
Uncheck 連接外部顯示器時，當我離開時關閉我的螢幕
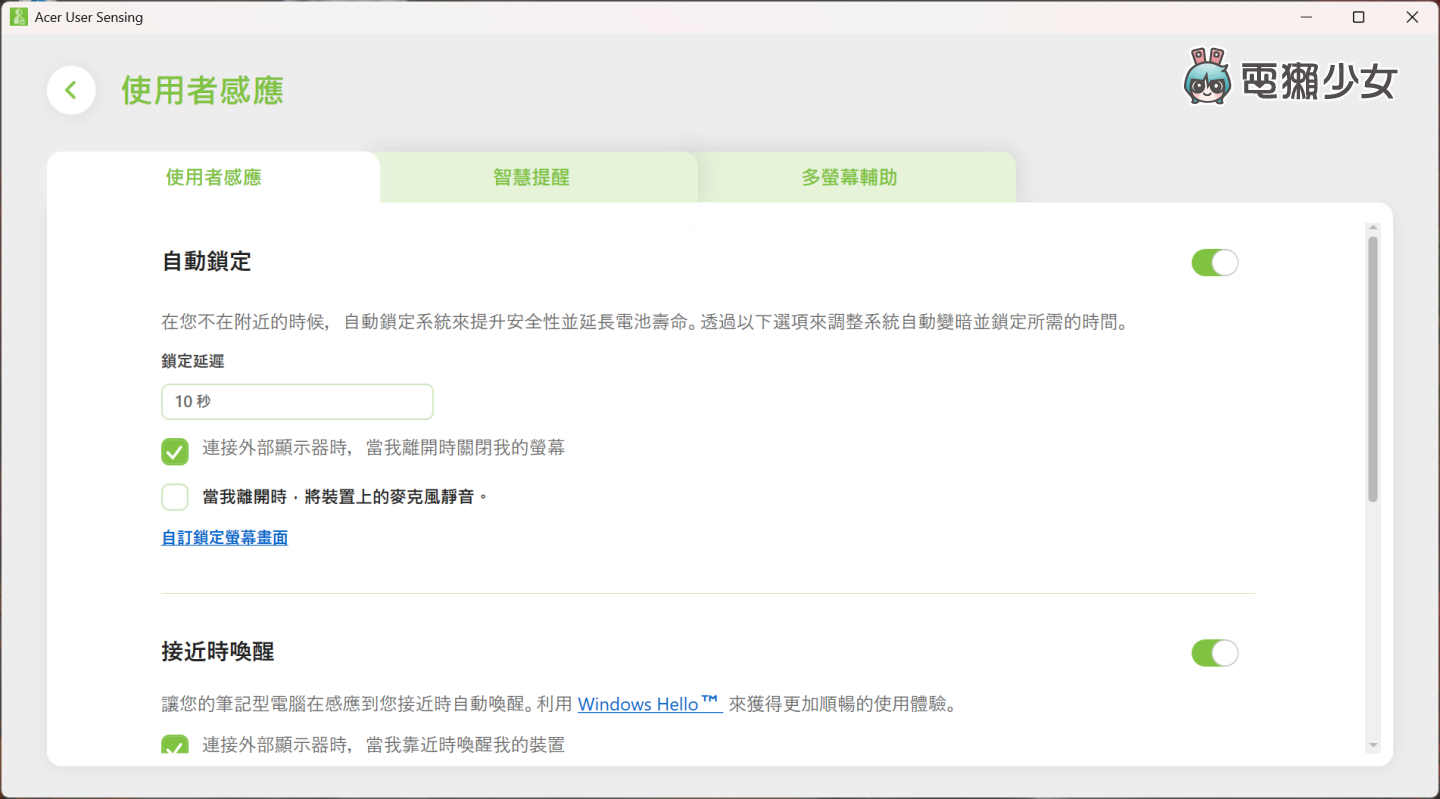(175, 451)
